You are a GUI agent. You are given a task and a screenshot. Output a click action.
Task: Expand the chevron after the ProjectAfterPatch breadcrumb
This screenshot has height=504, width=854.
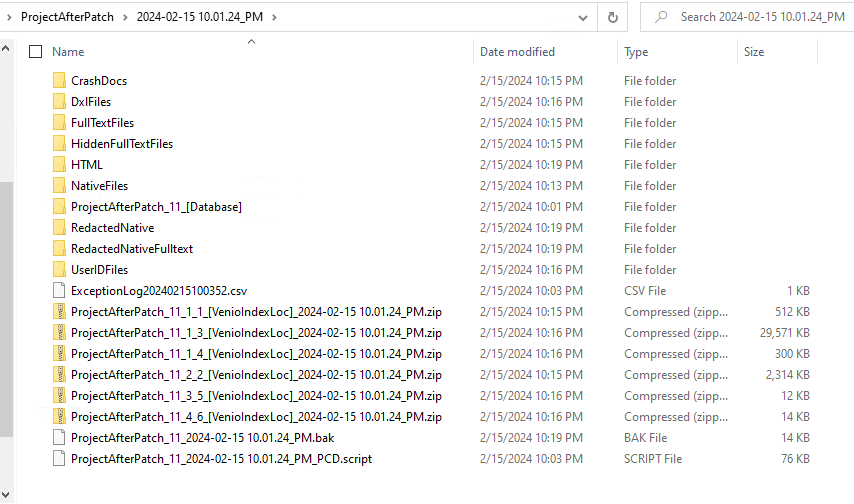click(125, 17)
